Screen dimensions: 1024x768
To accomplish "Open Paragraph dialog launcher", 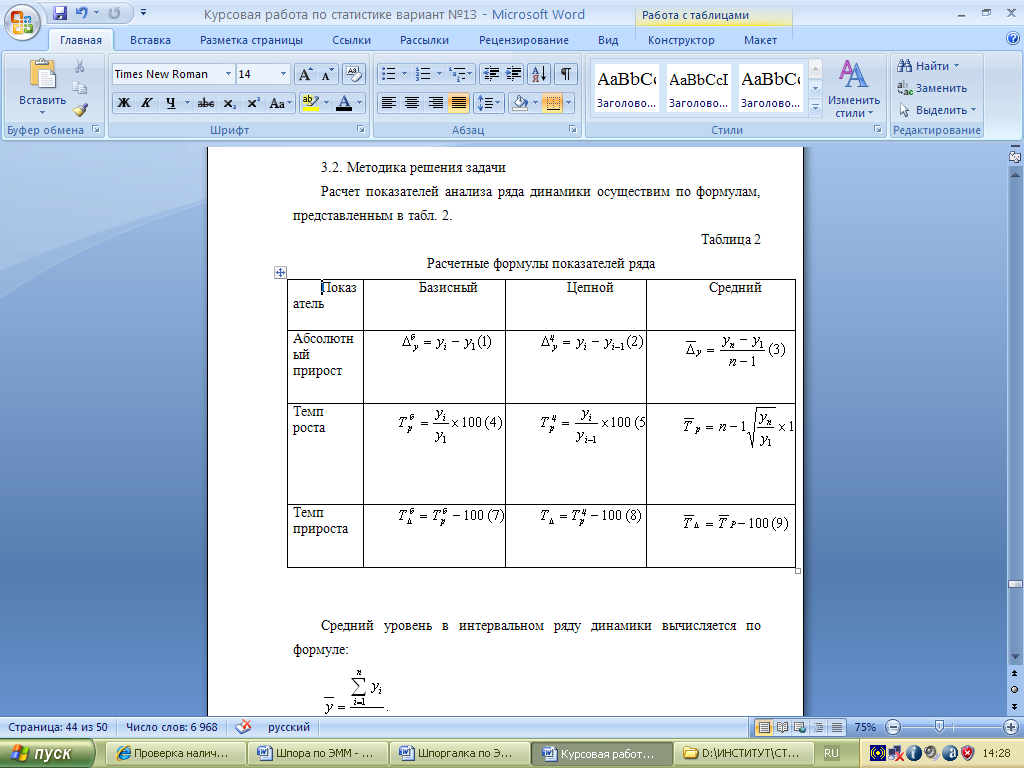I will click(x=573, y=129).
